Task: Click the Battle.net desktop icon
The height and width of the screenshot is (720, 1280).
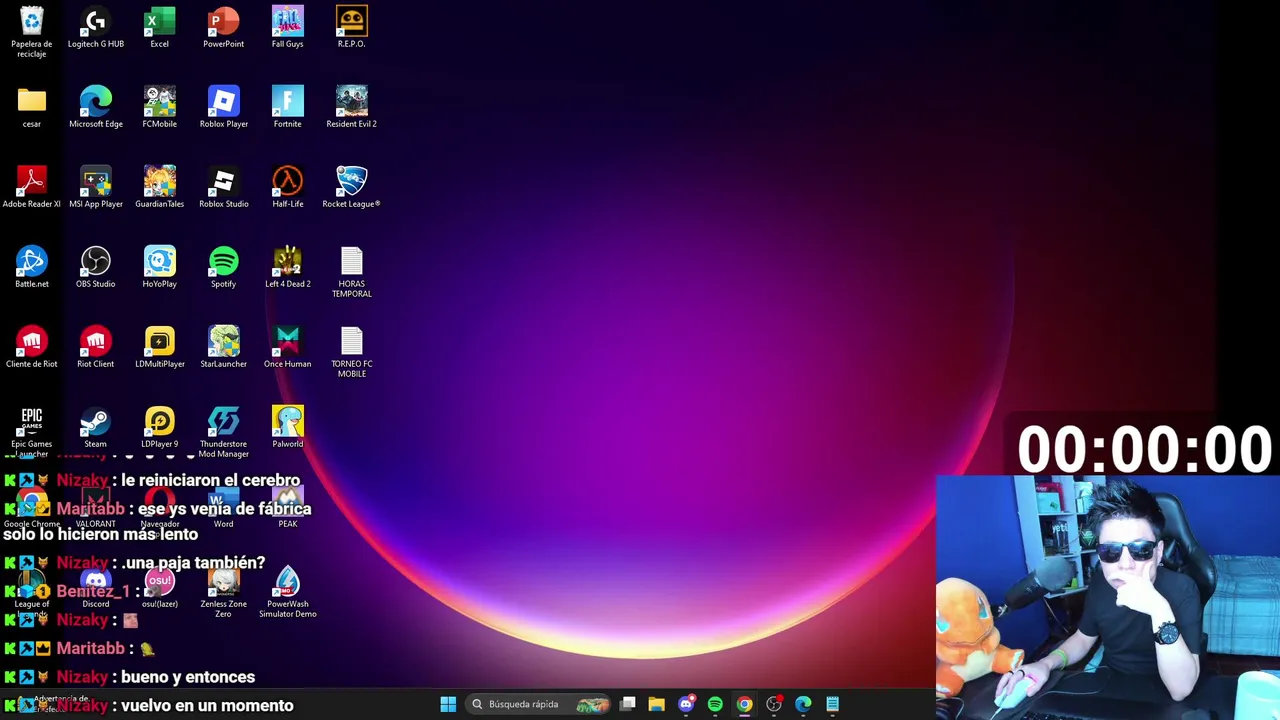Action: [32, 268]
